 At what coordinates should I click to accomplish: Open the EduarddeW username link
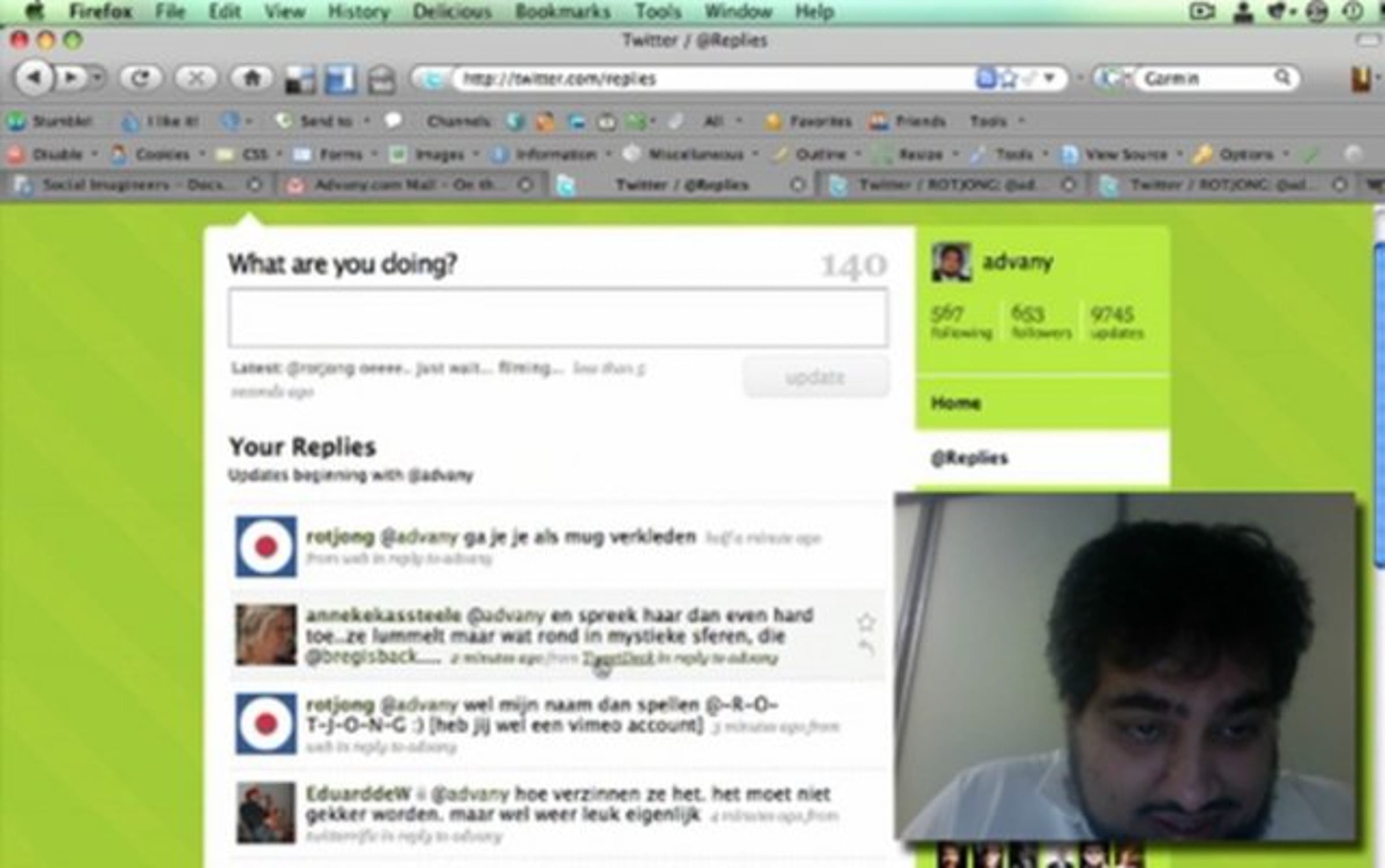pos(358,794)
